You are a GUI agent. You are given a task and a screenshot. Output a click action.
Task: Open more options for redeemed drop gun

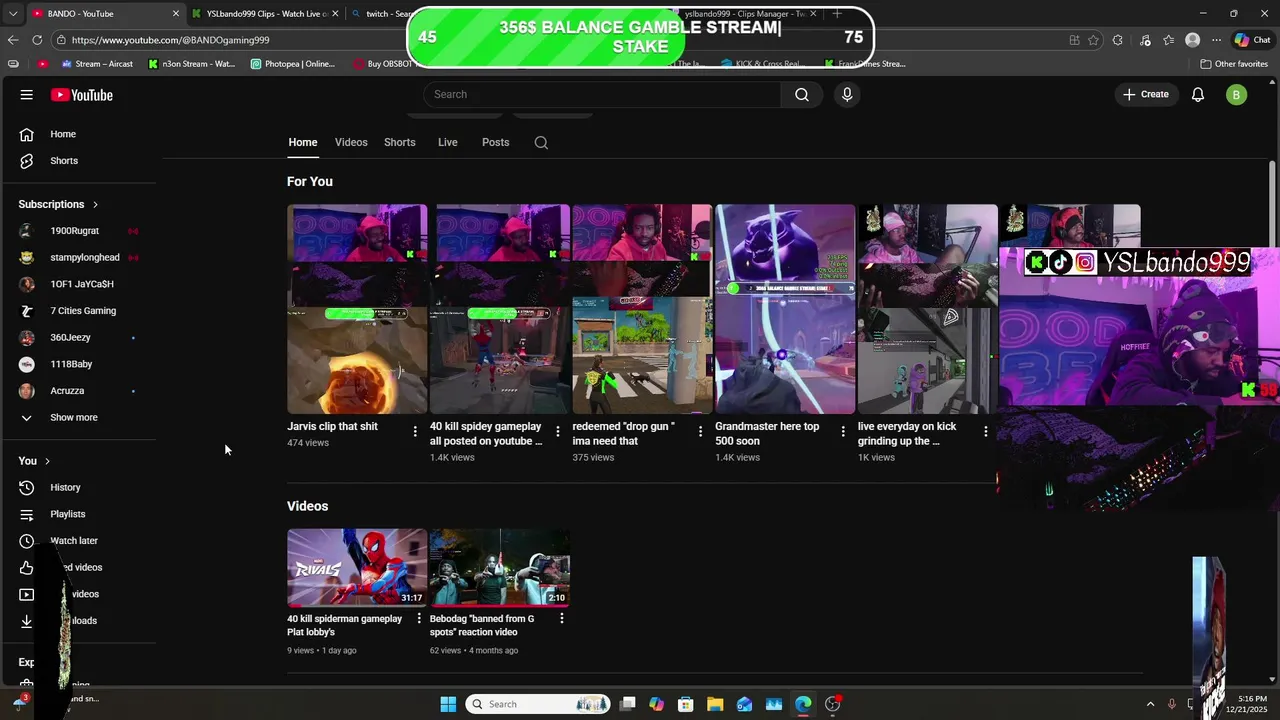tap(700, 431)
